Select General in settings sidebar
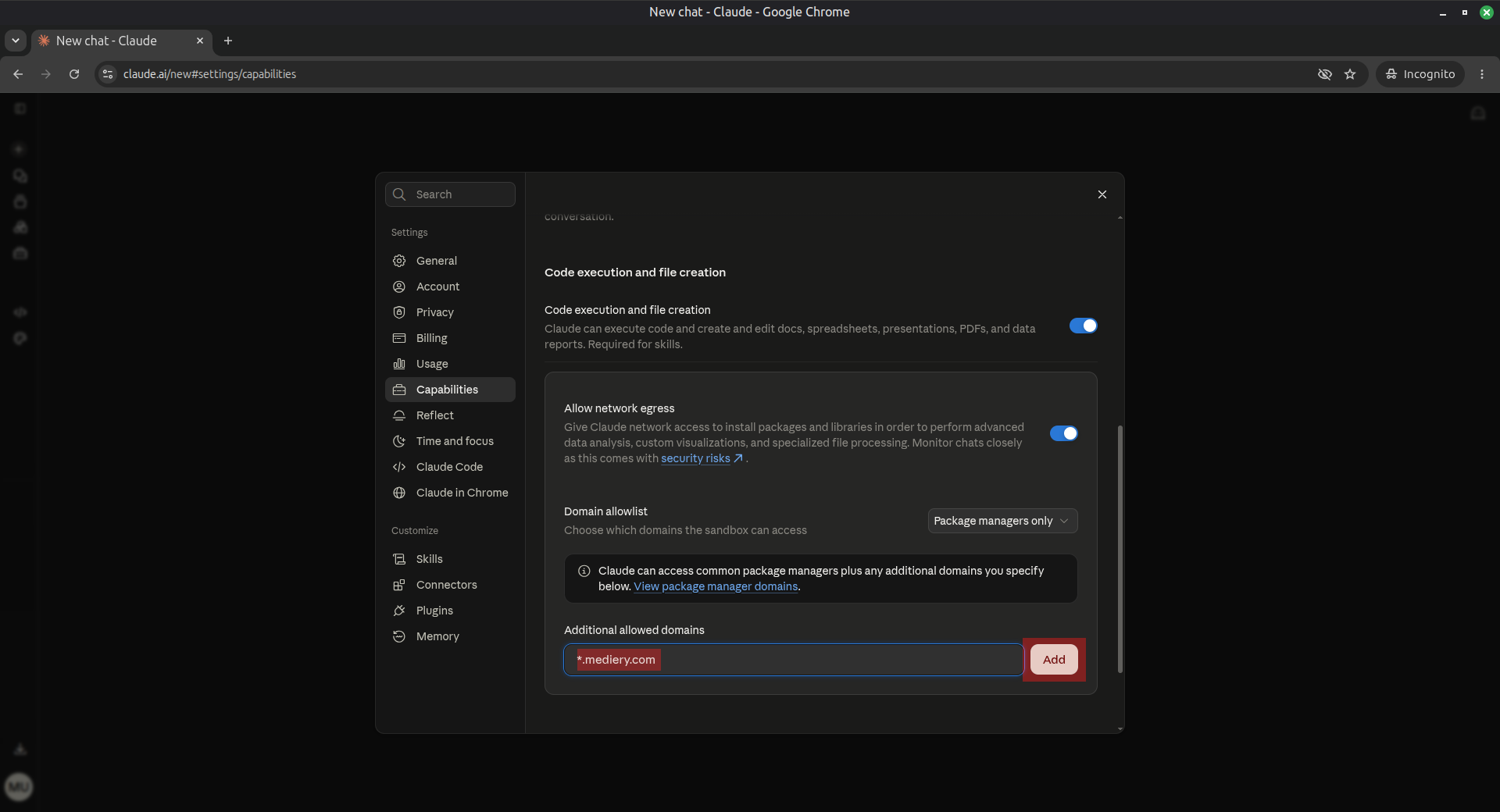 tap(450, 261)
